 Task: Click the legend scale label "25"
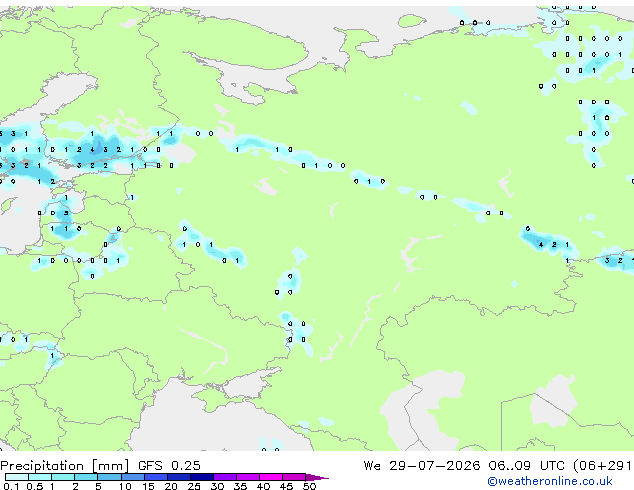coord(194,486)
